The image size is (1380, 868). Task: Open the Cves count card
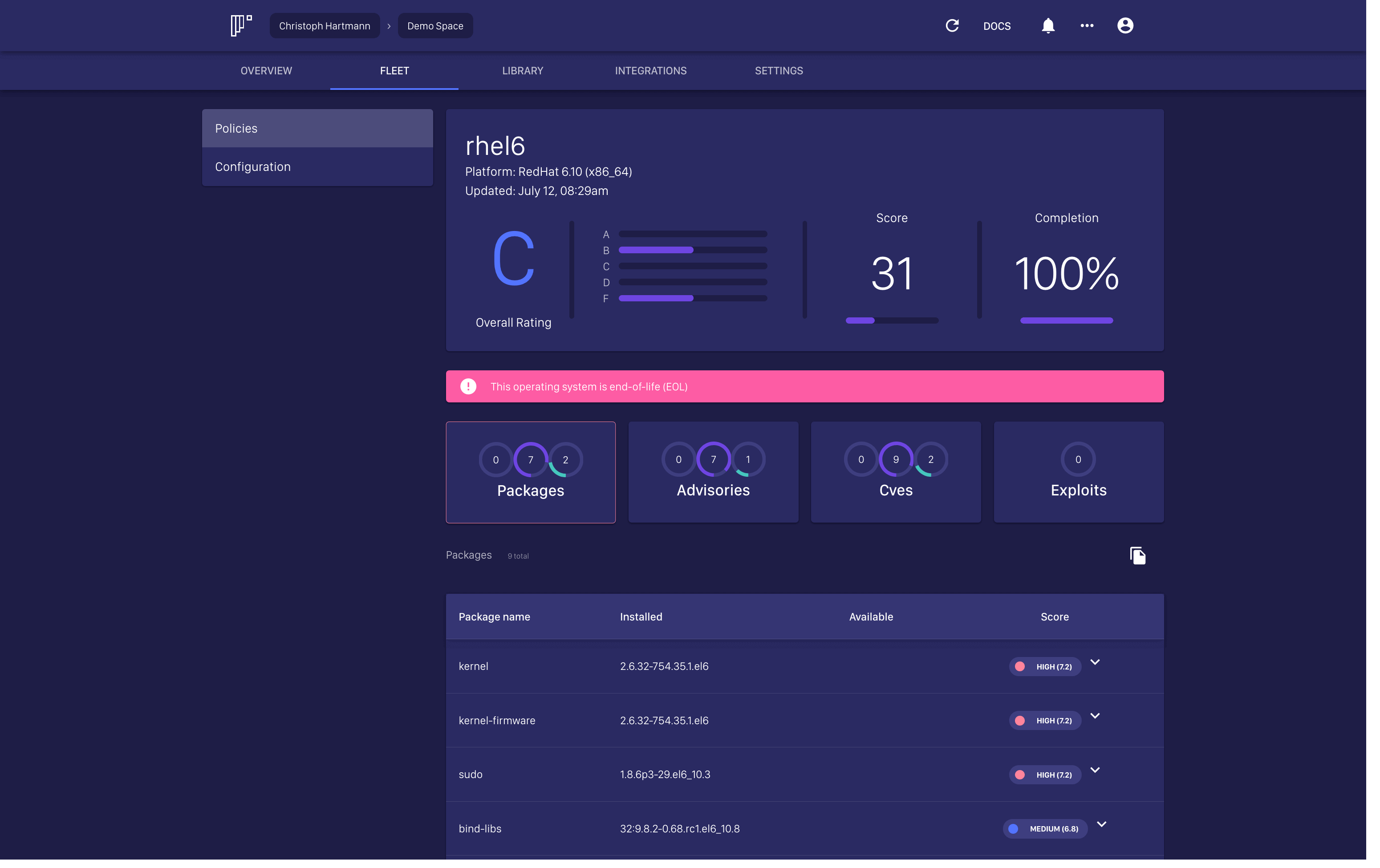pyautogui.click(x=896, y=473)
